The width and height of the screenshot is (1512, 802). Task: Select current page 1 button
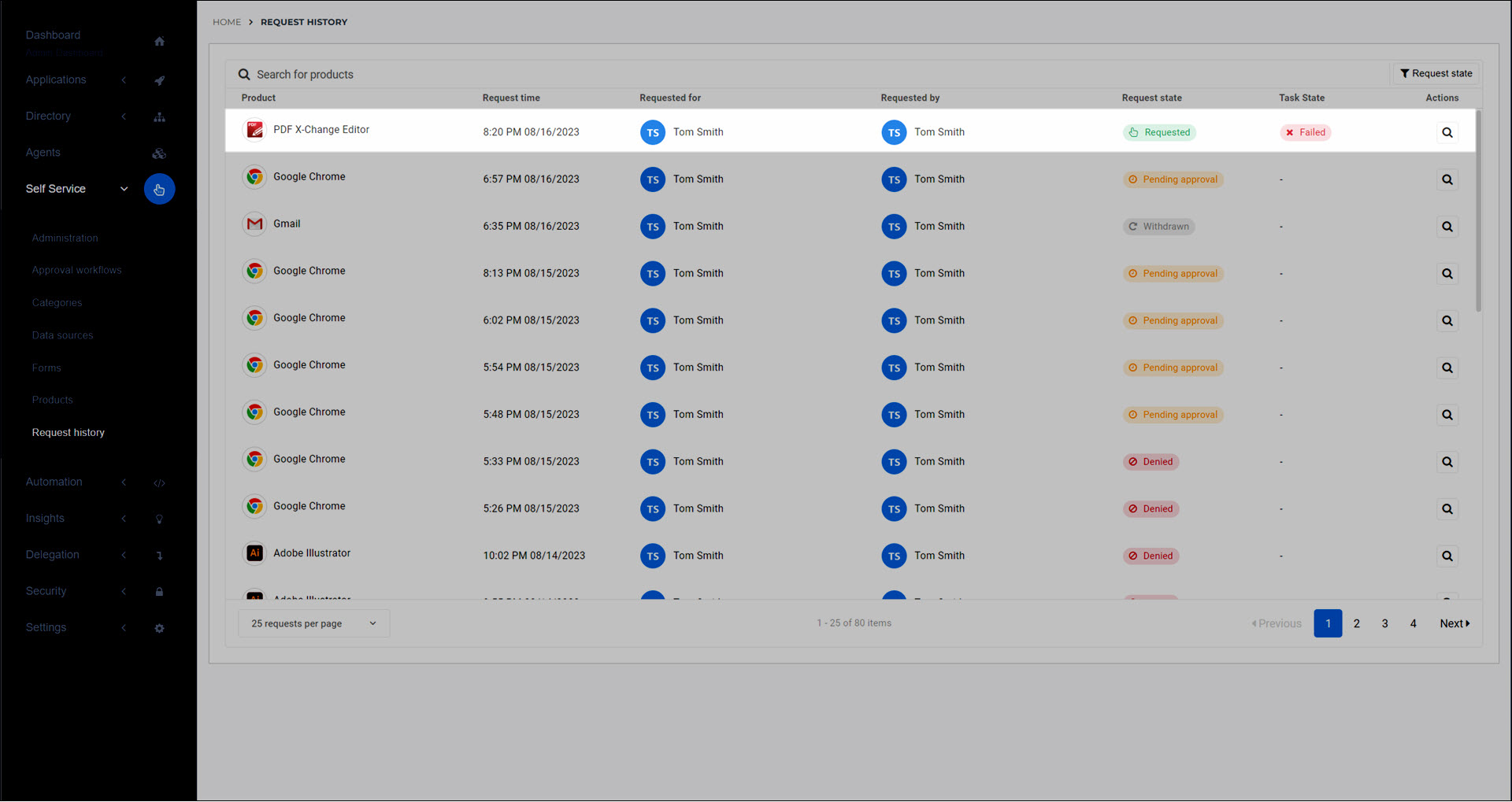click(1328, 624)
